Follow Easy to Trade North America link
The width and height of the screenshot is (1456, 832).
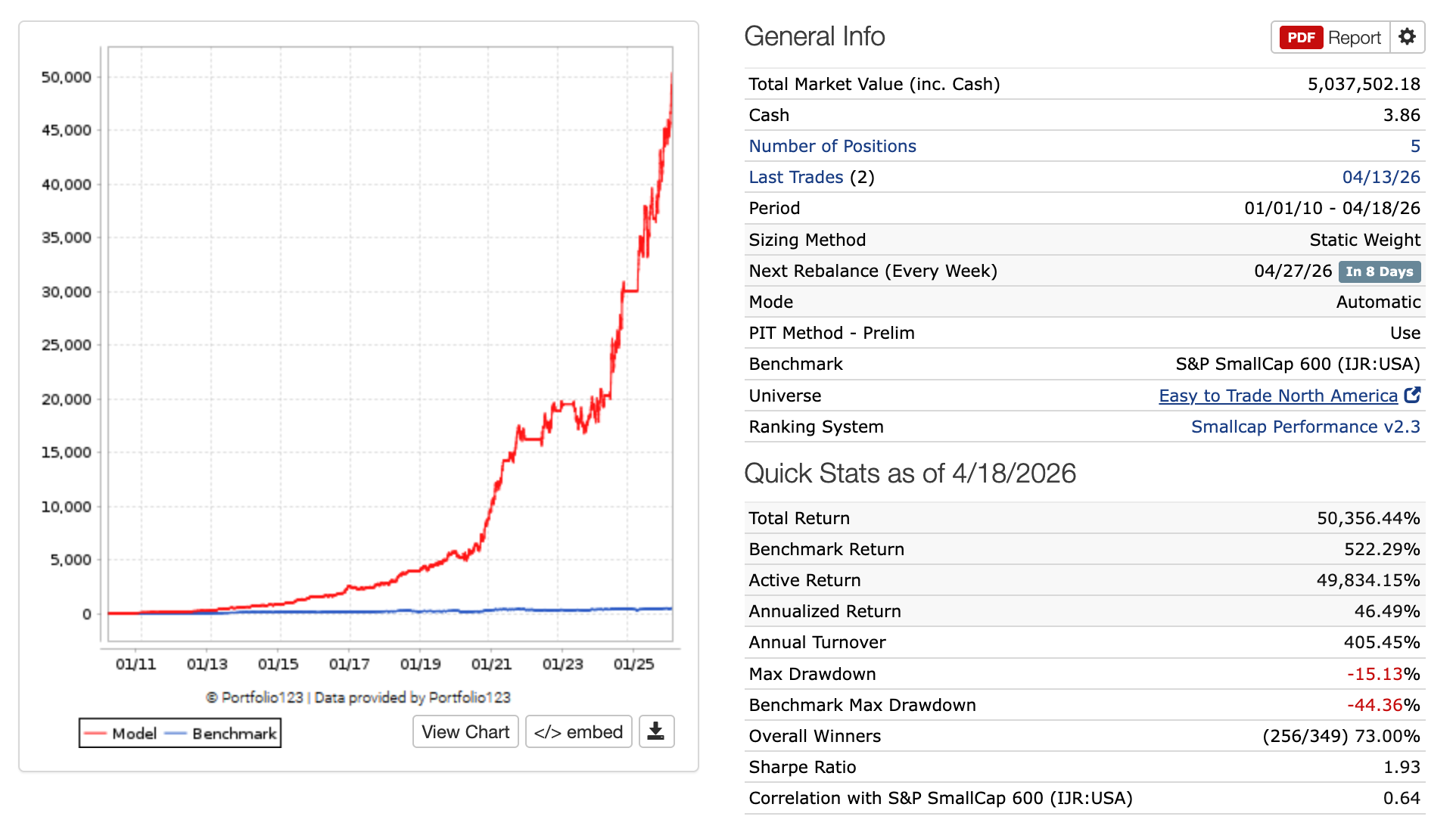click(1277, 396)
